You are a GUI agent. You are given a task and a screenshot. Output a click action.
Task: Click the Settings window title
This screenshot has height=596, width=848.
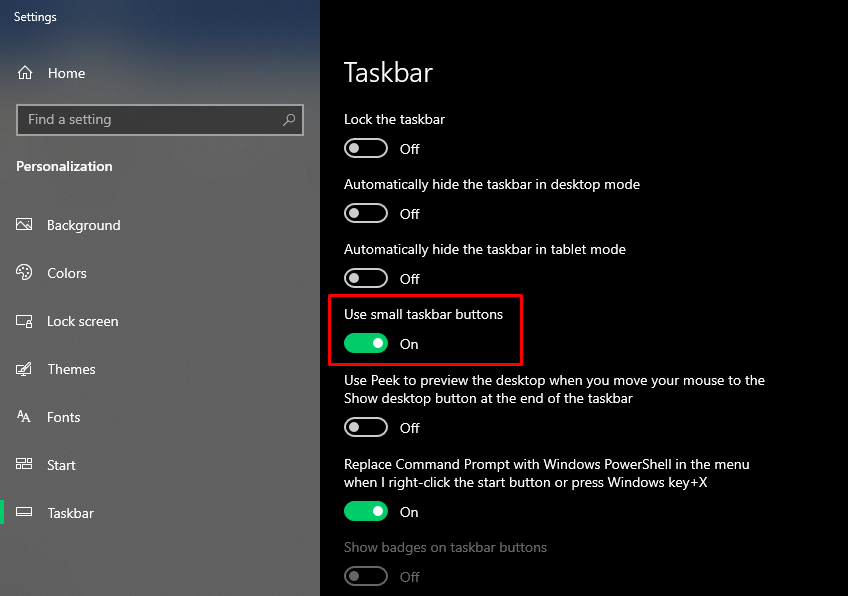[35, 17]
